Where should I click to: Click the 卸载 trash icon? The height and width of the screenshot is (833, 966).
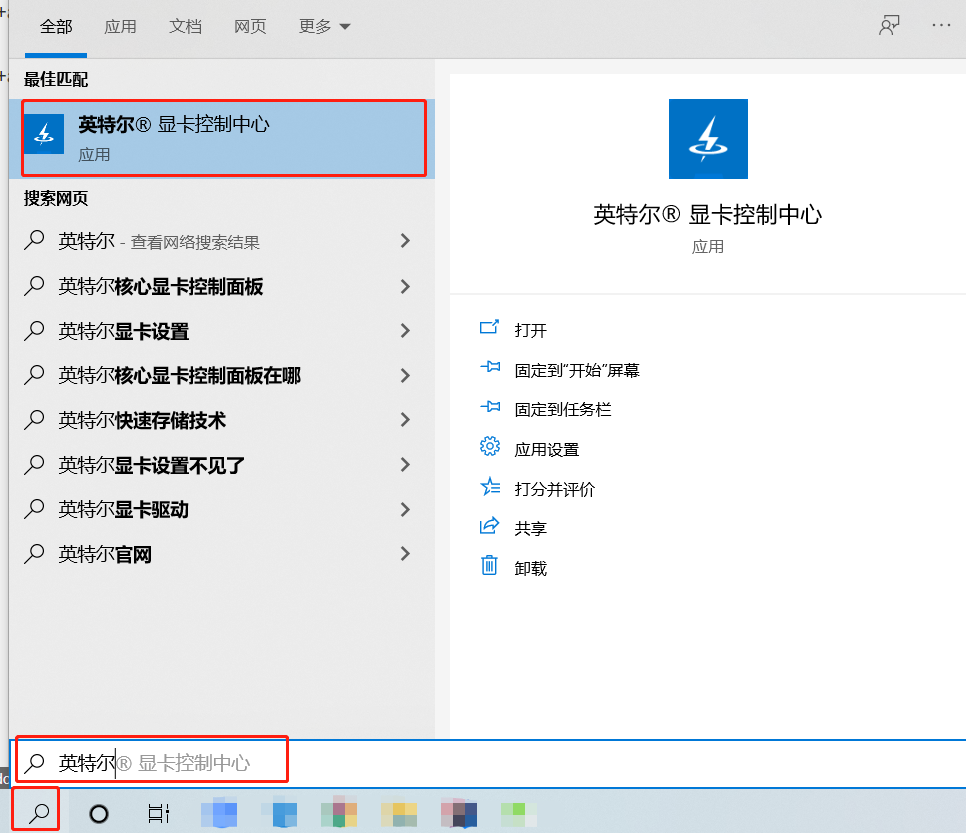click(x=490, y=567)
